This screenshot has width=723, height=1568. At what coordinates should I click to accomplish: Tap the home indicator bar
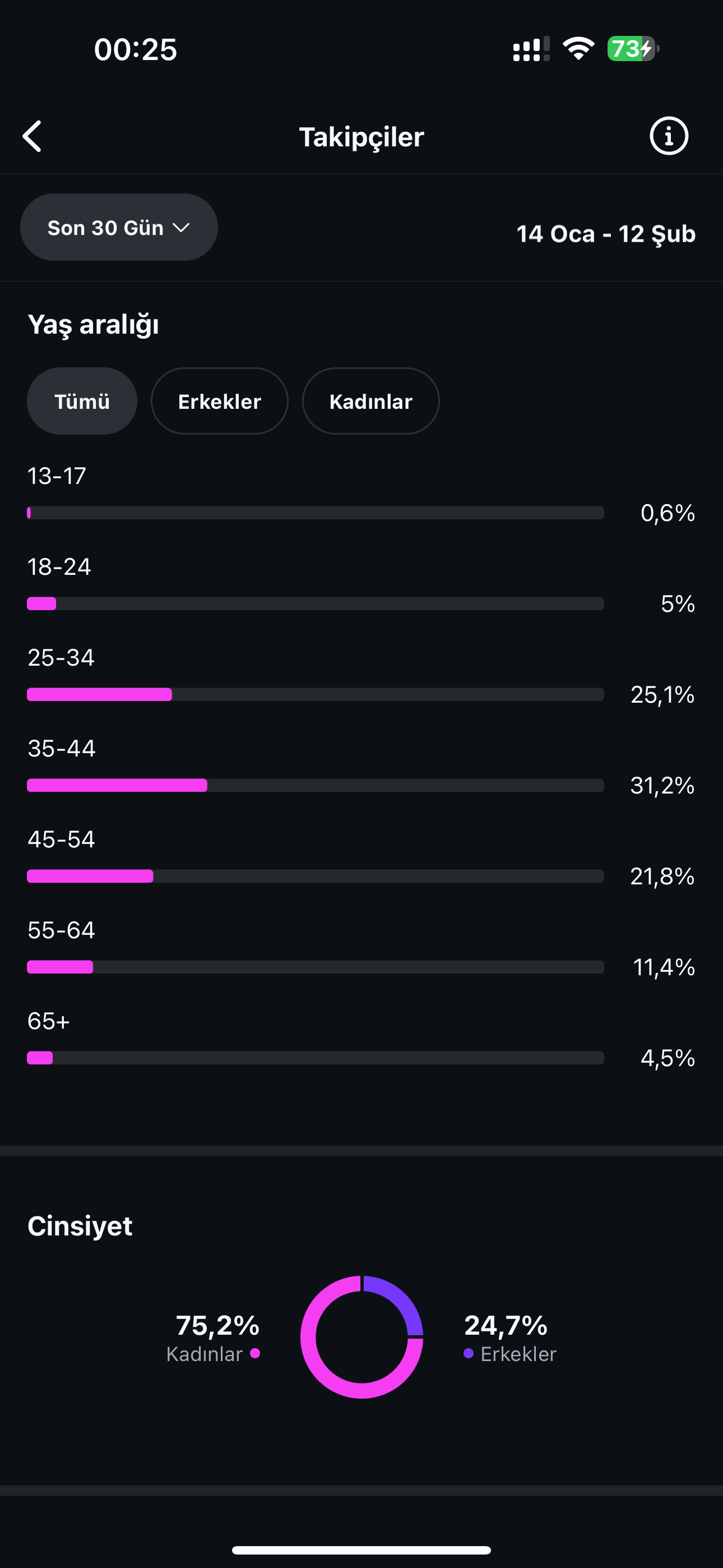tap(361, 1549)
